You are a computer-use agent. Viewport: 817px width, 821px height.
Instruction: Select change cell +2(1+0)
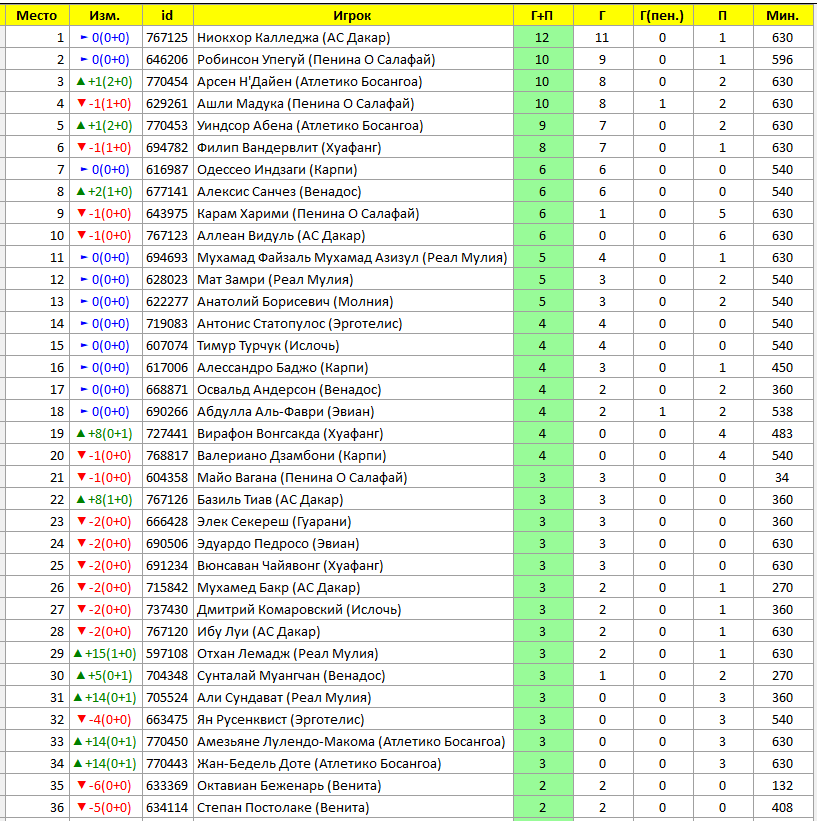point(106,192)
